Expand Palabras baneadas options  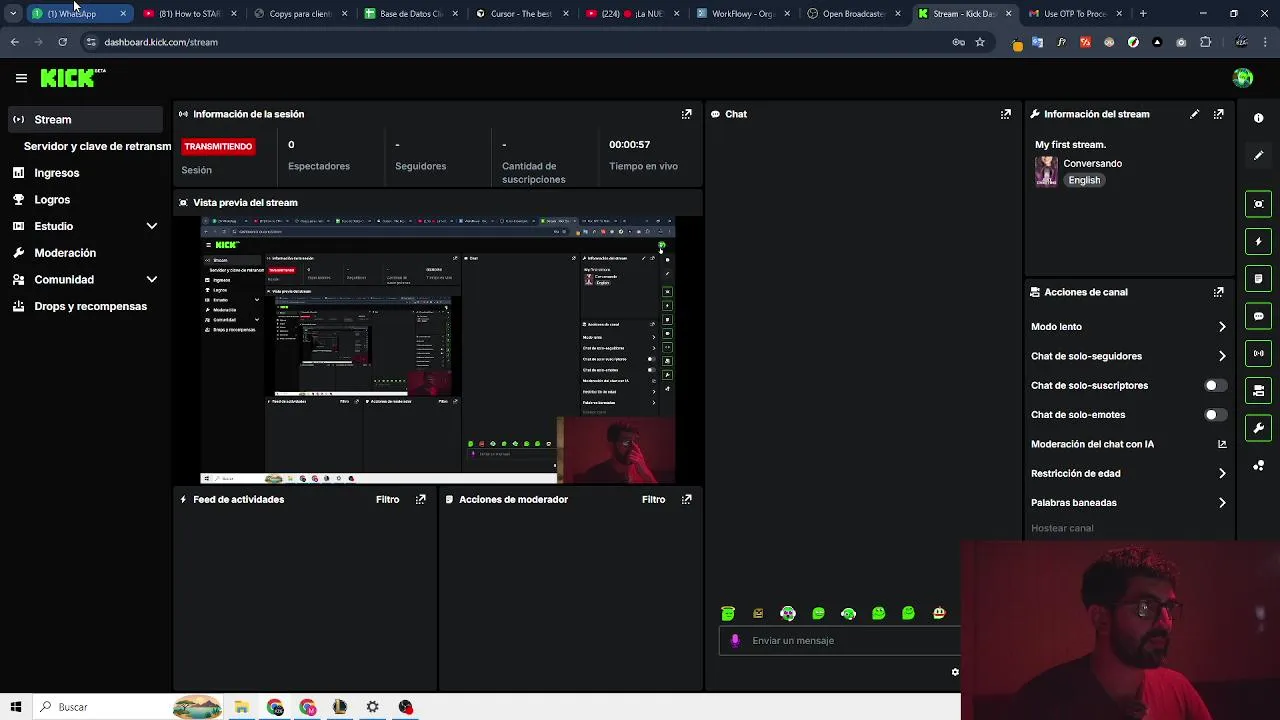coord(1222,503)
